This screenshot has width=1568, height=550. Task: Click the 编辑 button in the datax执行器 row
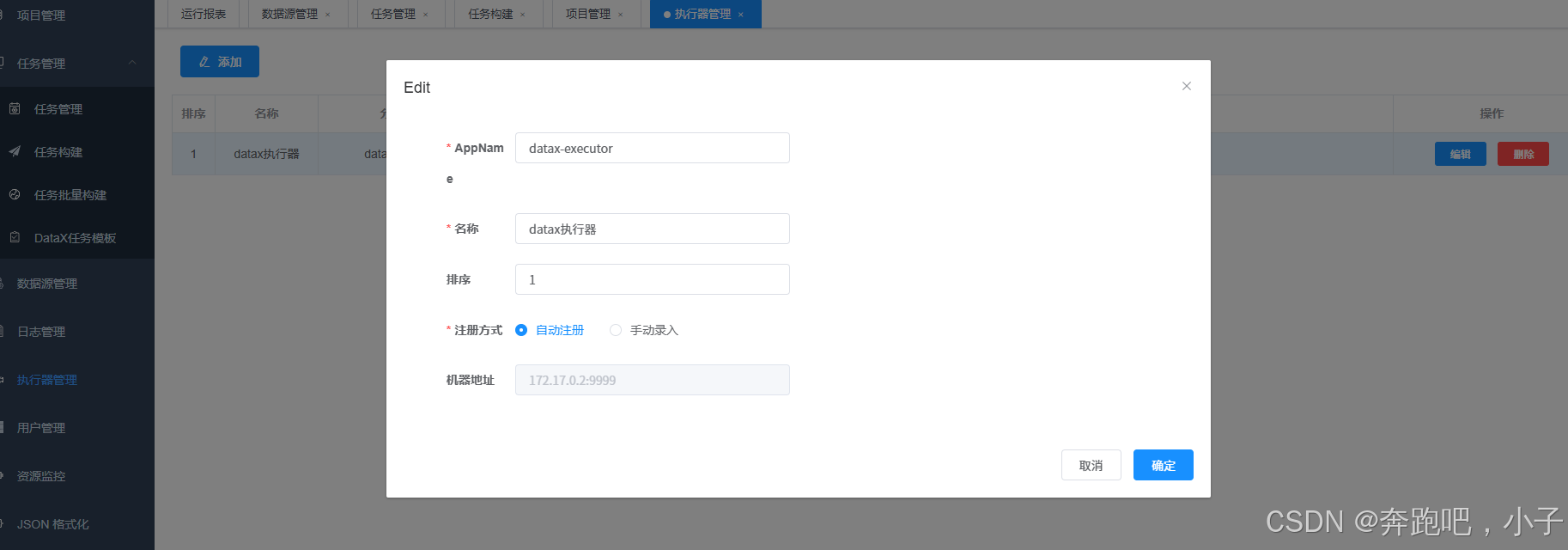pyautogui.click(x=1460, y=154)
